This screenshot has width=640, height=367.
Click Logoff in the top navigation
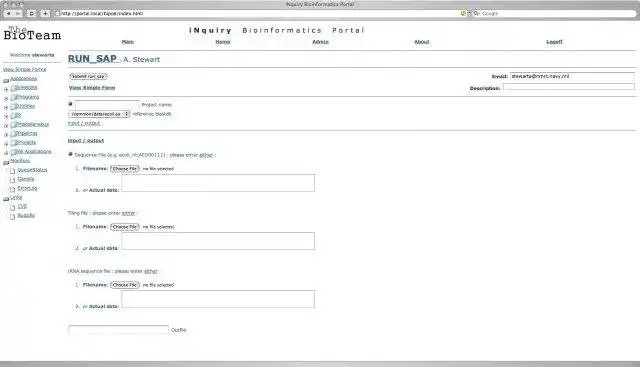click(554, 42)
